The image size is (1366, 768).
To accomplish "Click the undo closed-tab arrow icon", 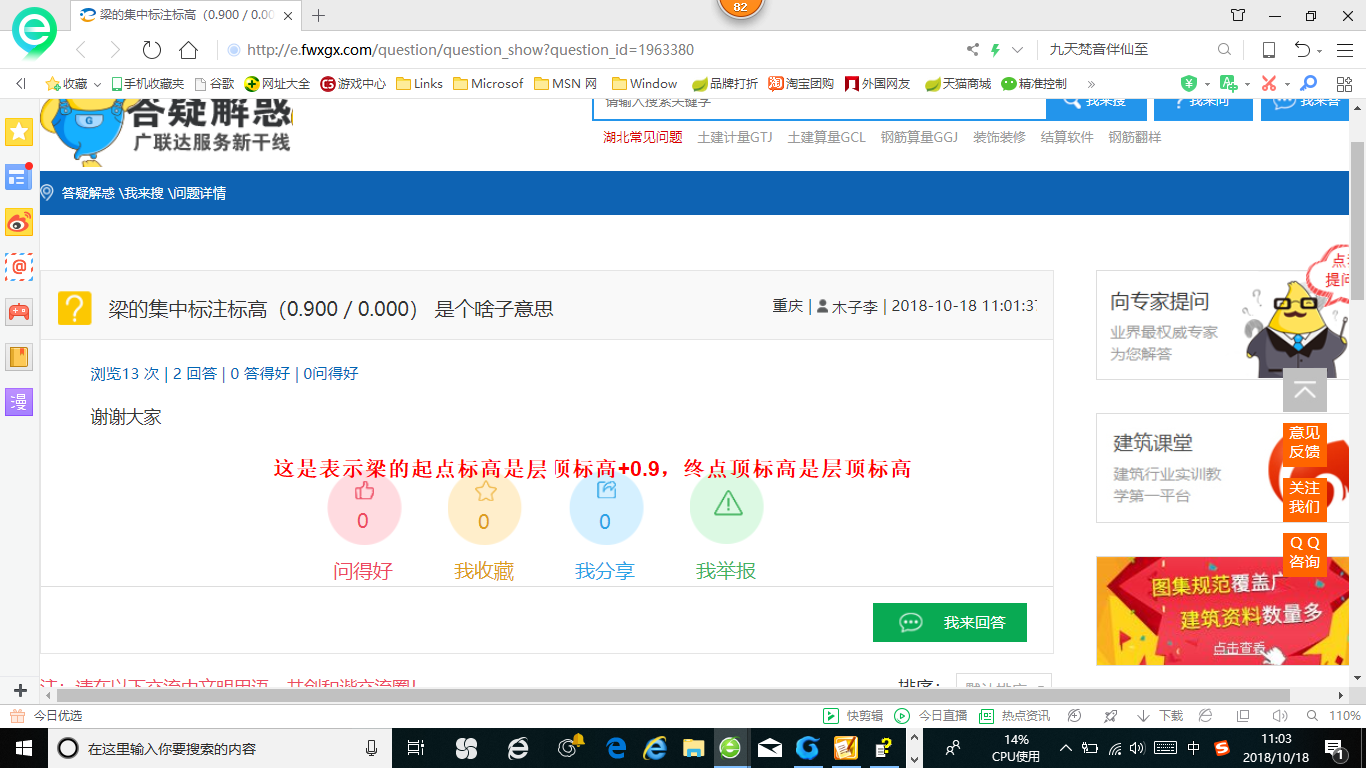I will tap(1302, 50).
